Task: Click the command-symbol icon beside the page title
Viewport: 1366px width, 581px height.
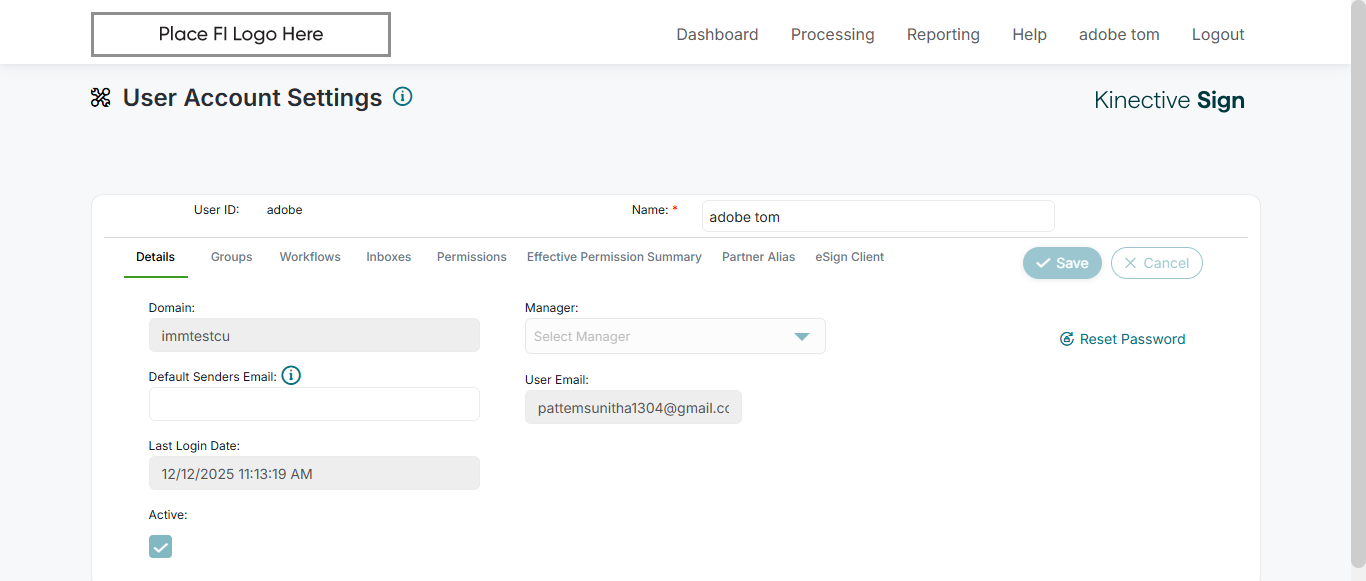Action: click(101, 98)
